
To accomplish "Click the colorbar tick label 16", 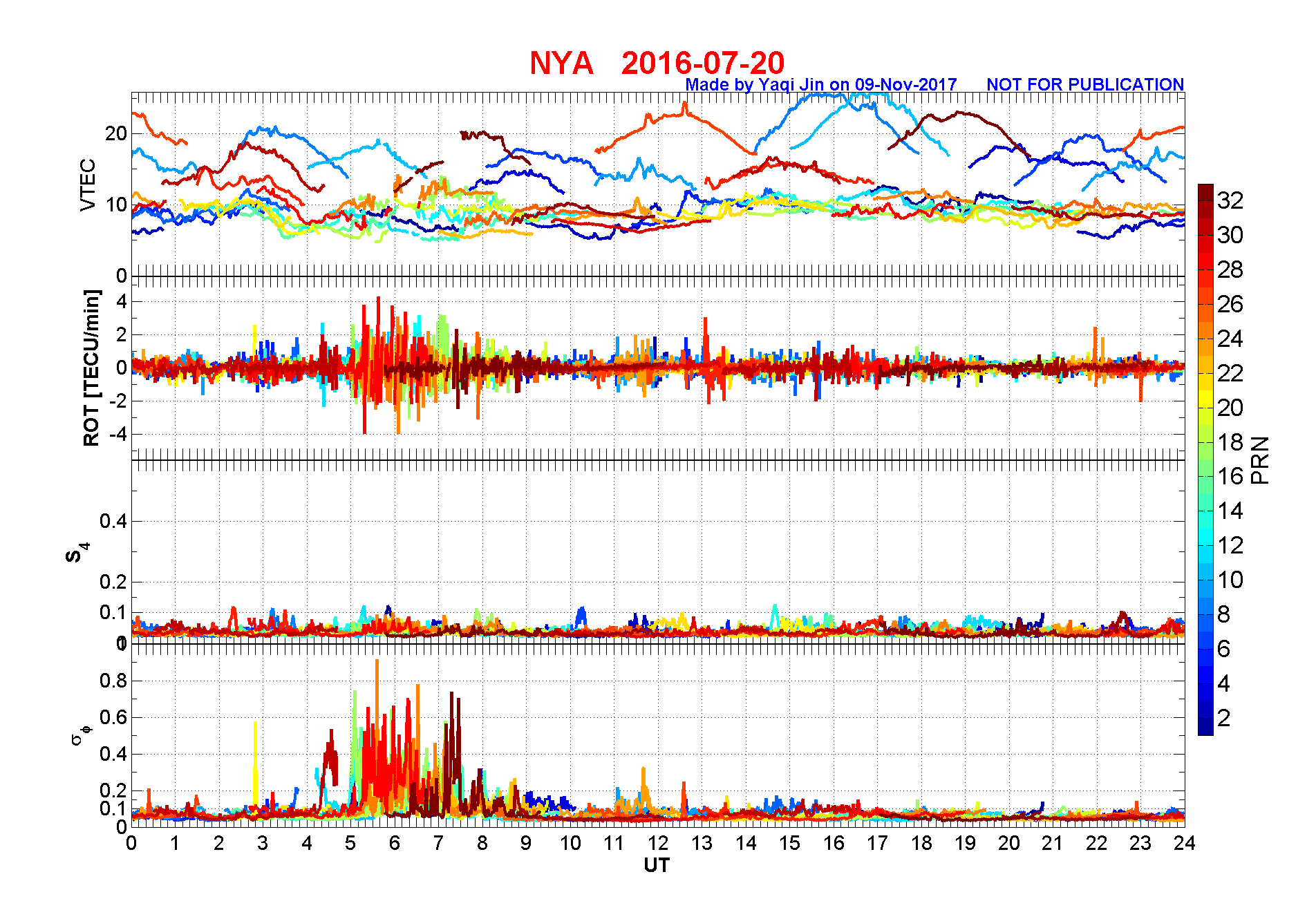I will [1230, 476].
